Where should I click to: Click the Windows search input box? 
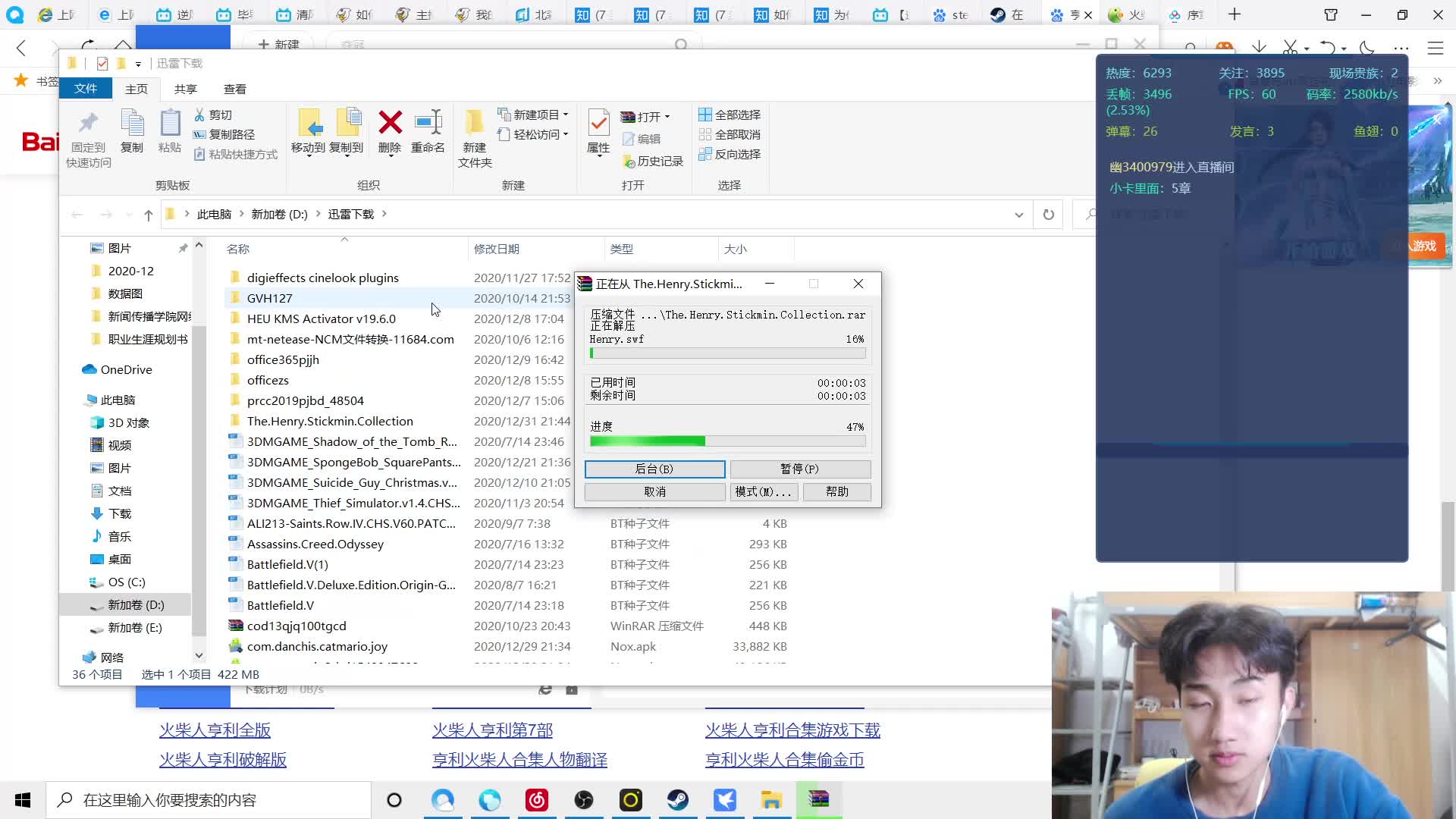[x=209, y=800]
